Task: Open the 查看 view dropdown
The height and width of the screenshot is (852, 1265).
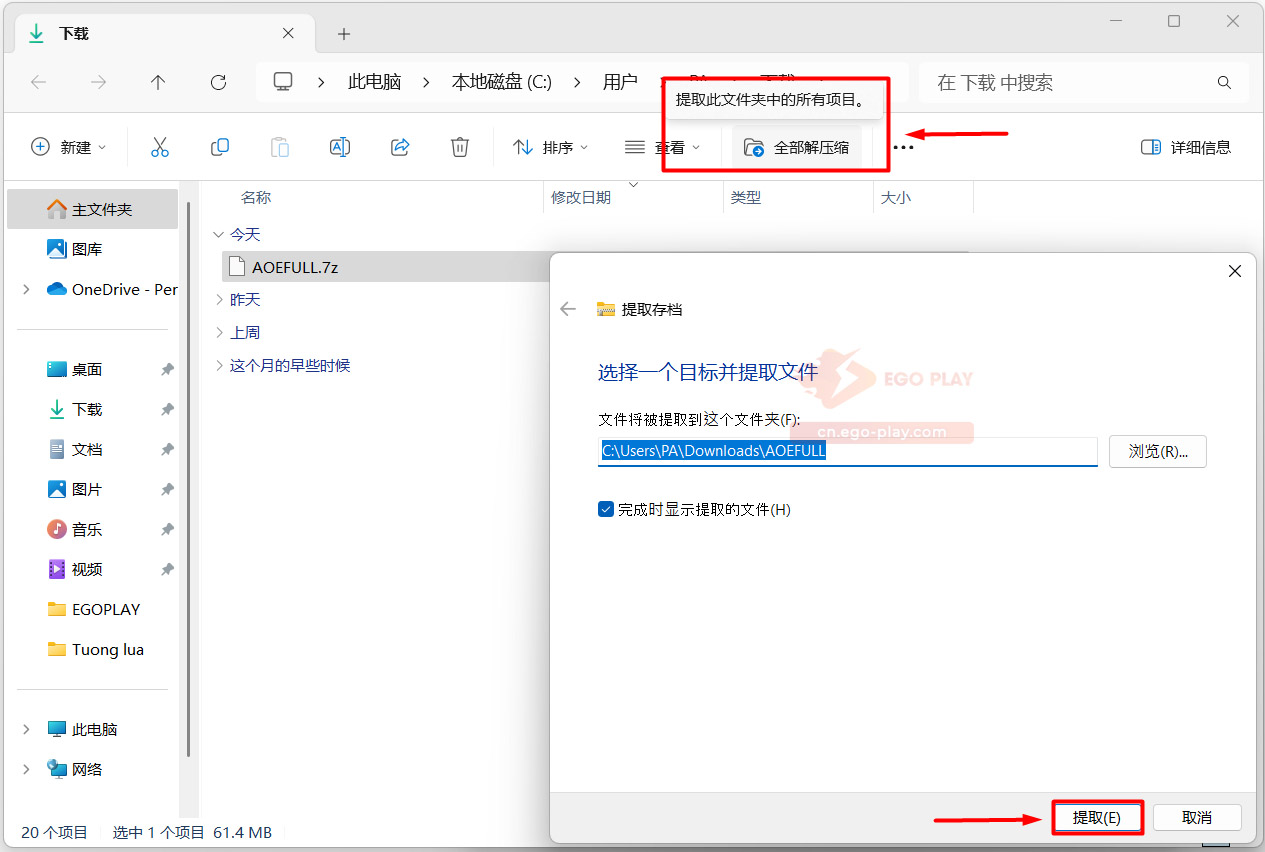Action: coord(662,147)
